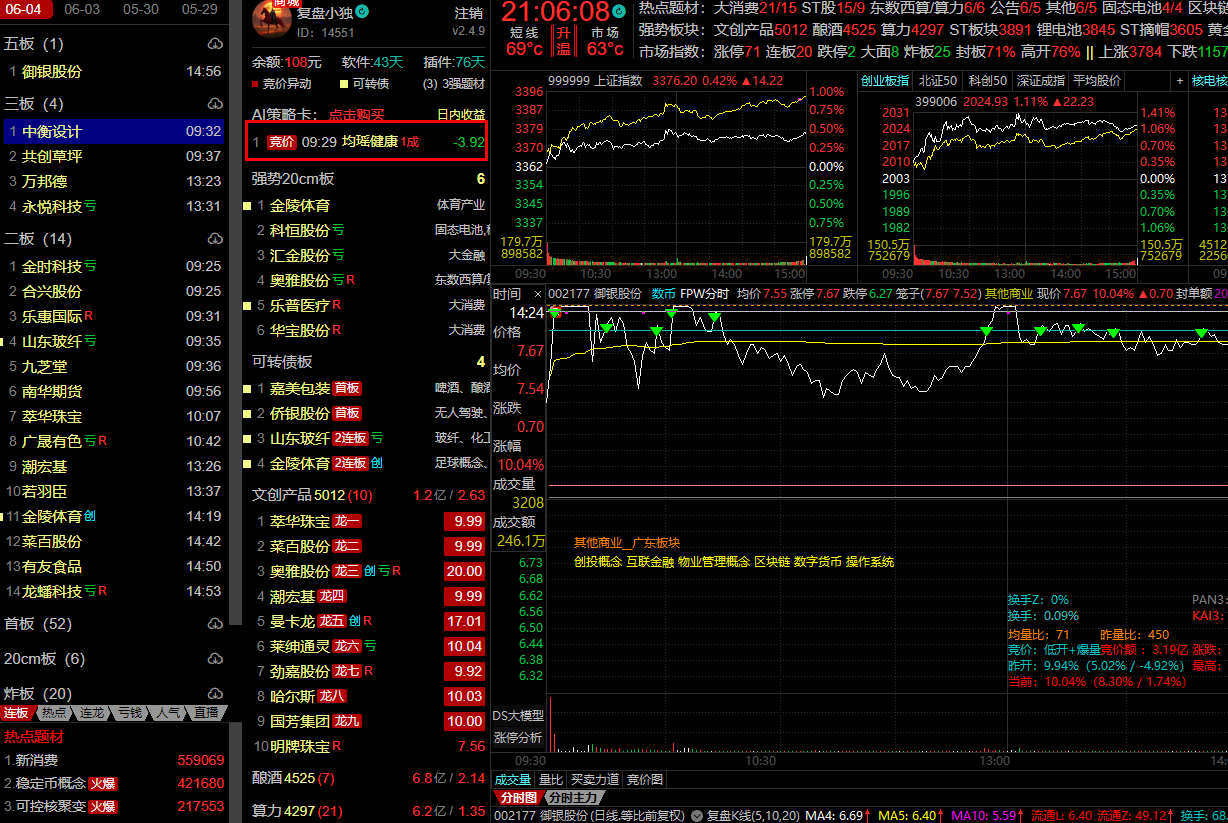Image resolution: width=1228 pixels, height=823 pixels.
Task: Select 中衡设计 in the 三板 list
Action: tap(115, 131)
